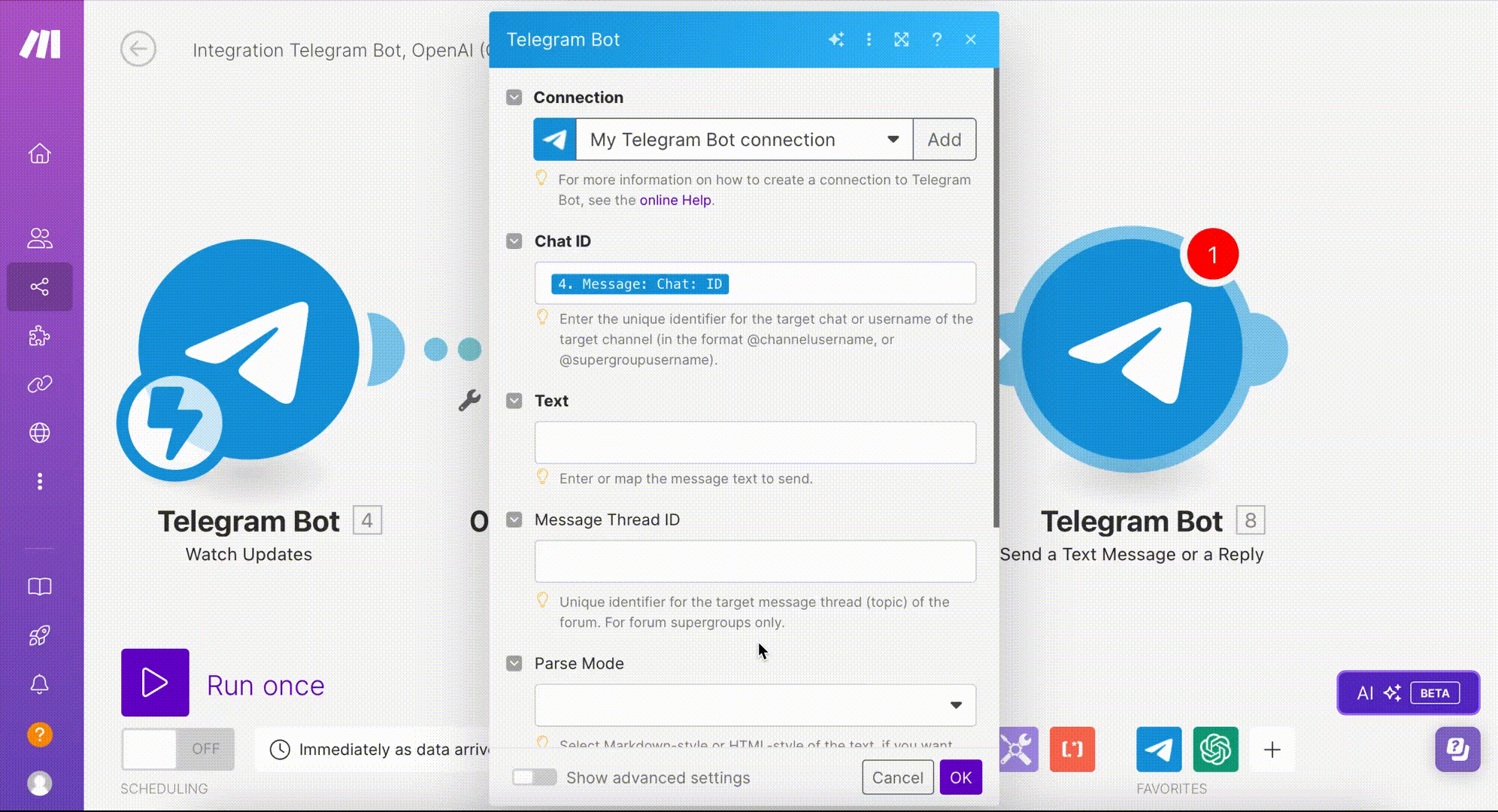
Task: Go to Scenarios share icon in sidebar
Action: 40,286
